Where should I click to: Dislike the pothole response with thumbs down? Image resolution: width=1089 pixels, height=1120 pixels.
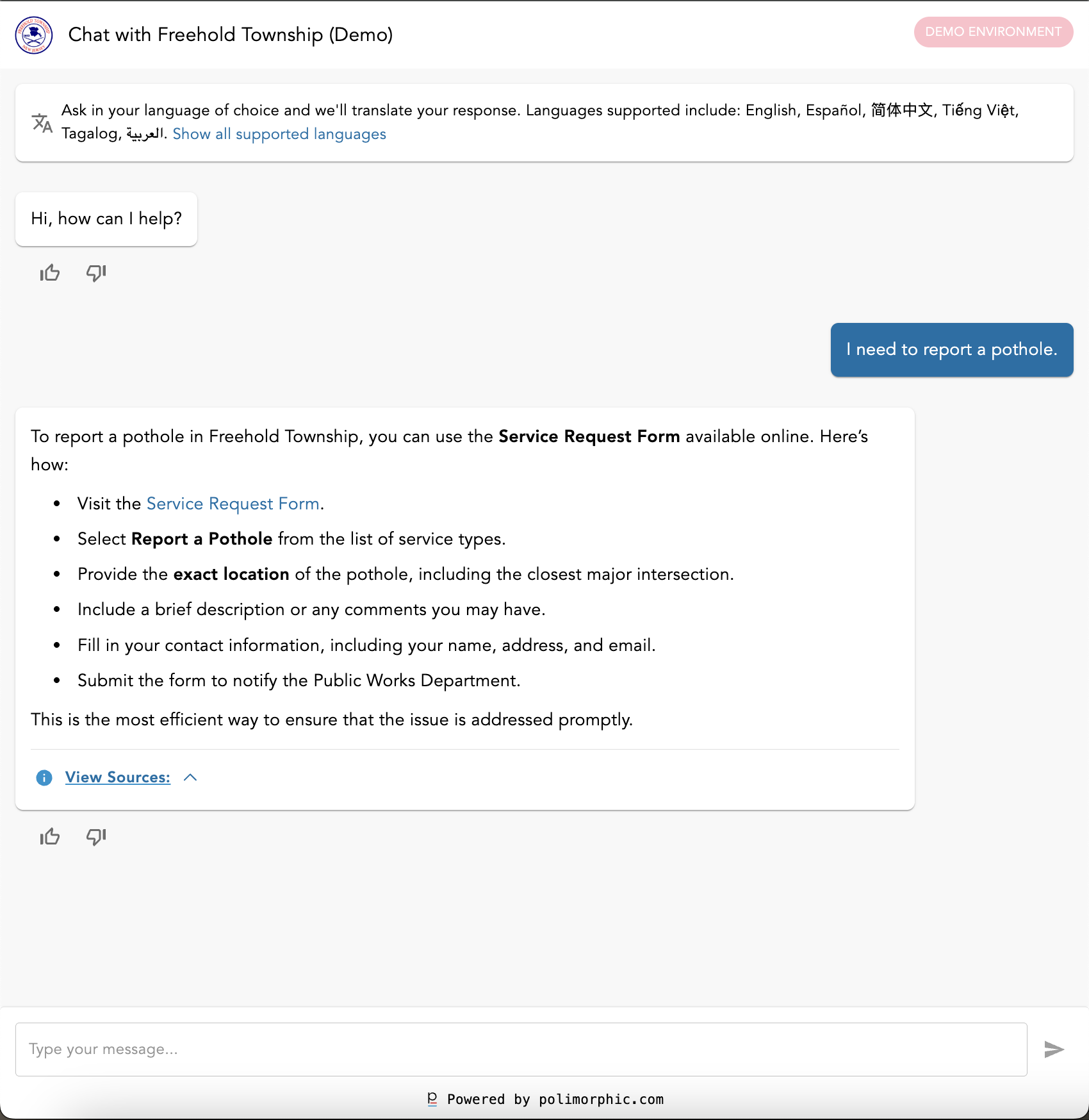tap(96, 837)
